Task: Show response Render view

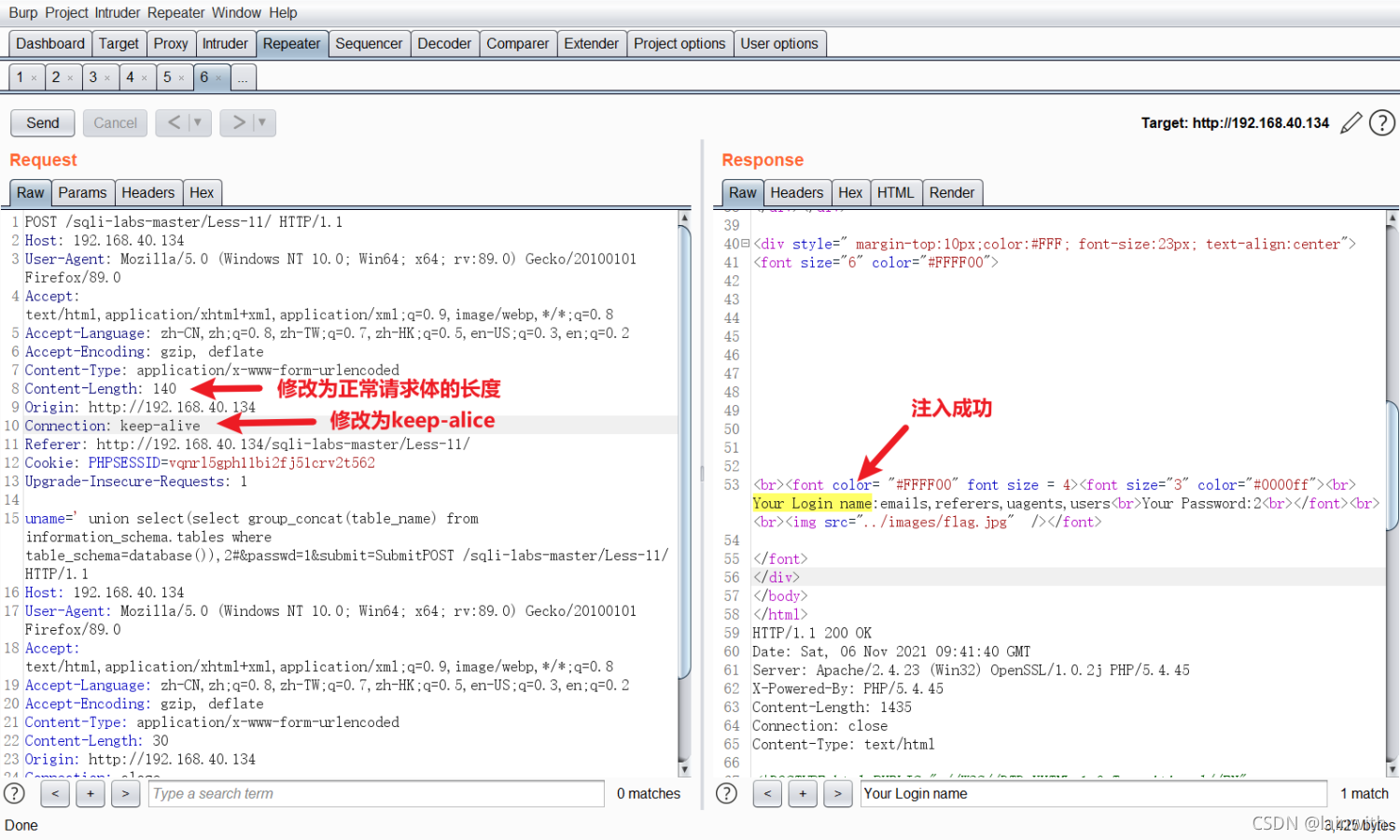Action: tap(952, 192)
